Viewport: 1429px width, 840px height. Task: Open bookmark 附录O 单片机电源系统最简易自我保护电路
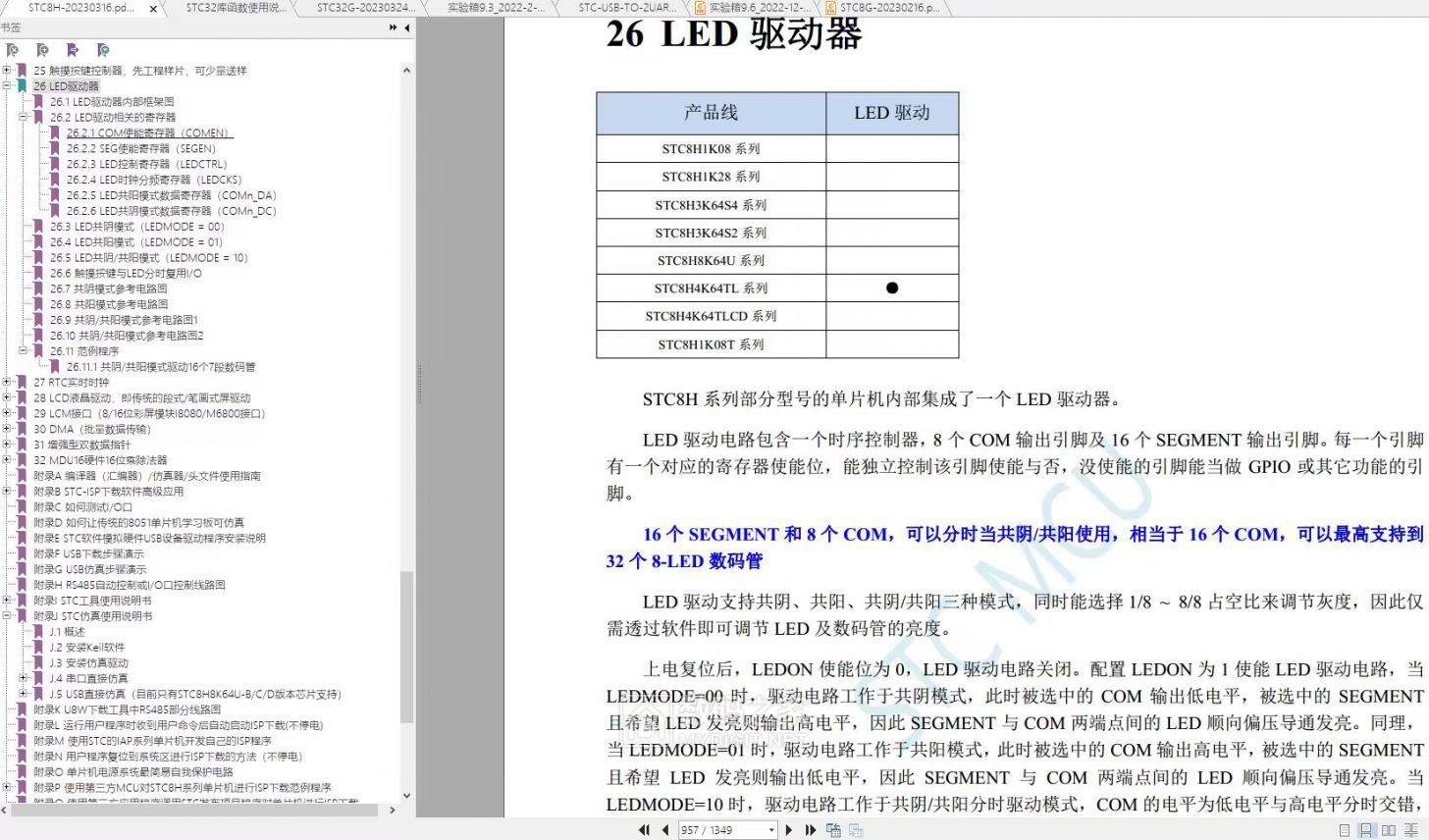(133, 772)
